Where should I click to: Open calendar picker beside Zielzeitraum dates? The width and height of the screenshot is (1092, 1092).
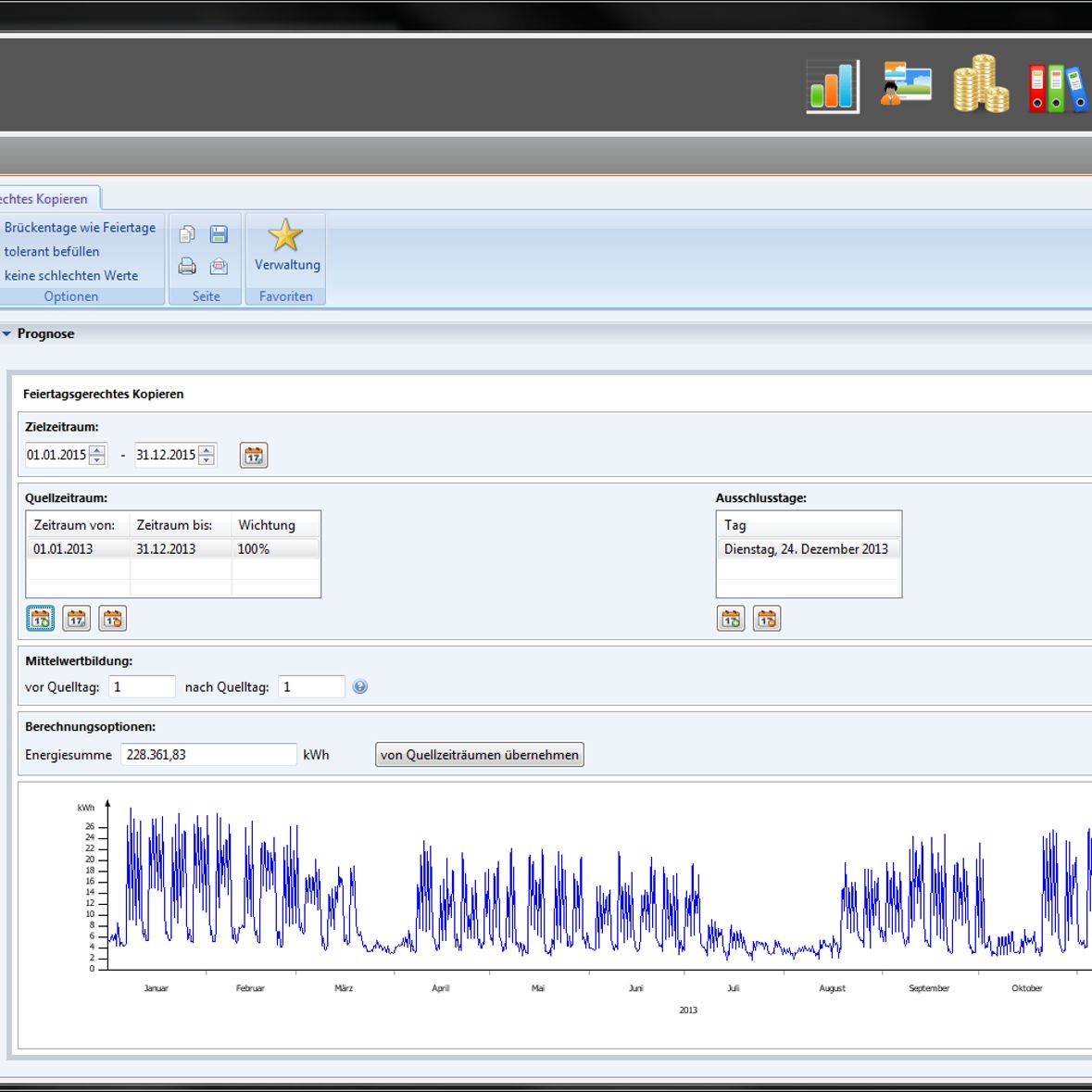[254, 456]
